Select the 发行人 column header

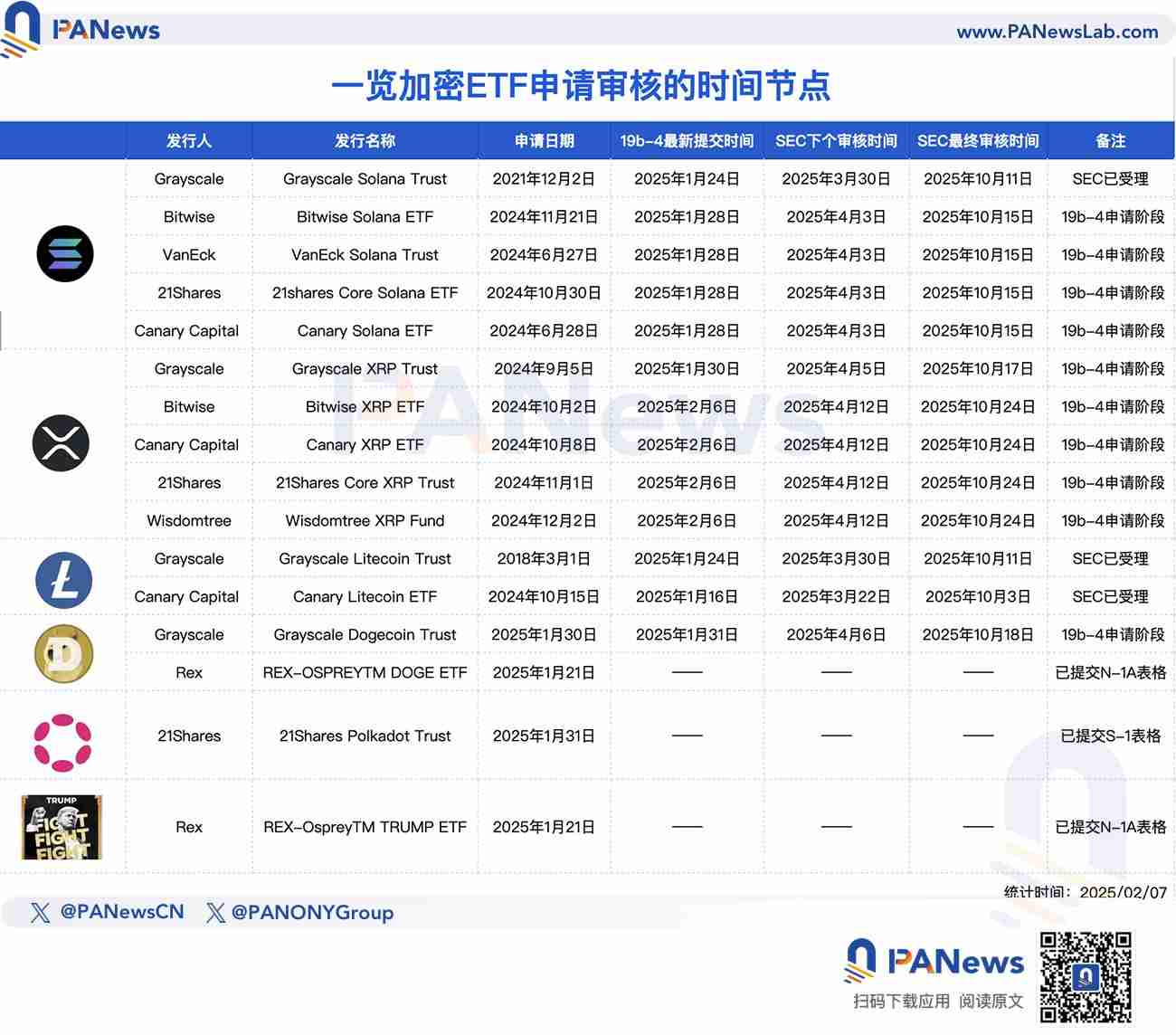pyautogui.click(x=187, y=141)
